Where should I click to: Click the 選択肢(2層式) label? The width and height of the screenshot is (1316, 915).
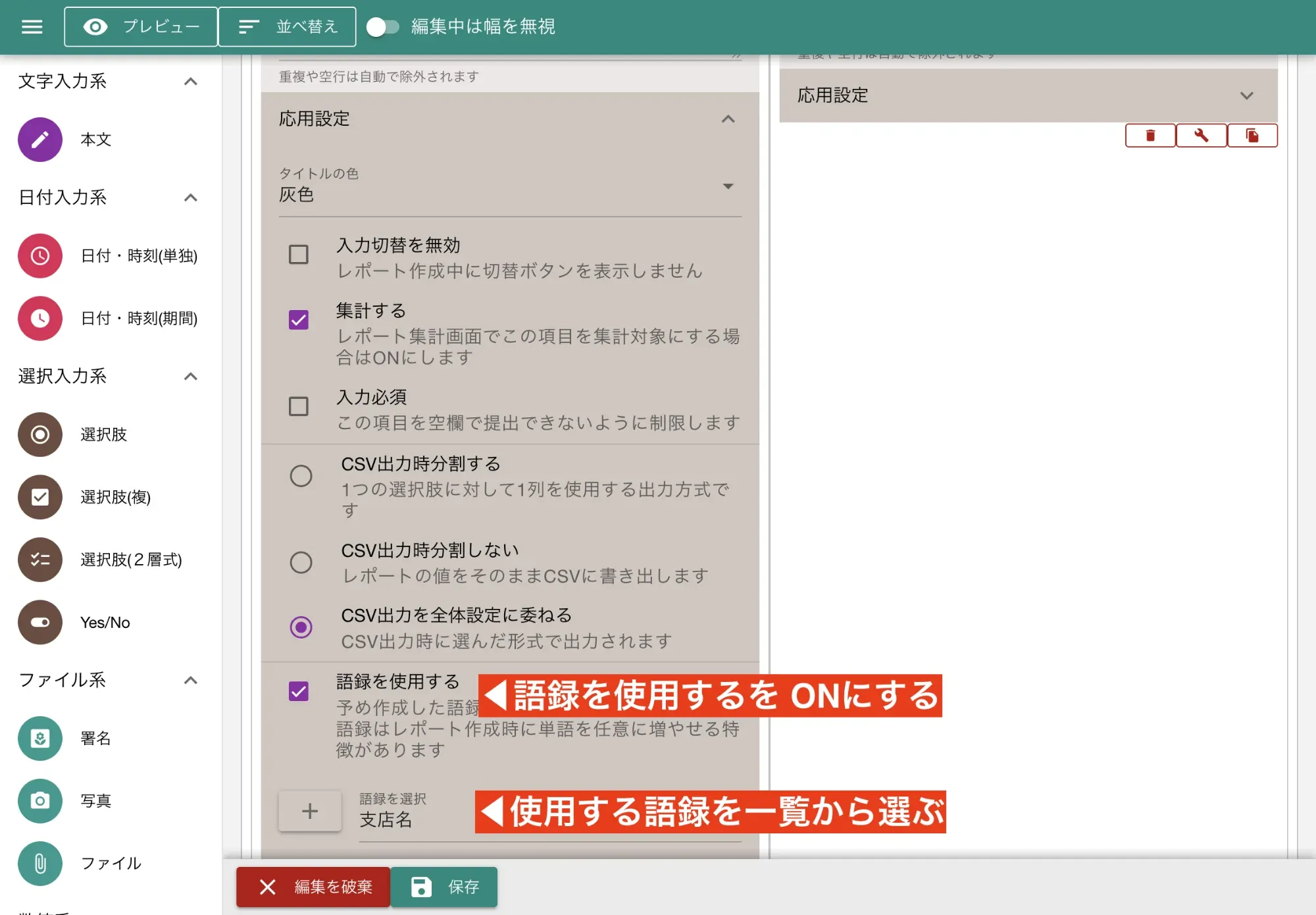point(131,560)
